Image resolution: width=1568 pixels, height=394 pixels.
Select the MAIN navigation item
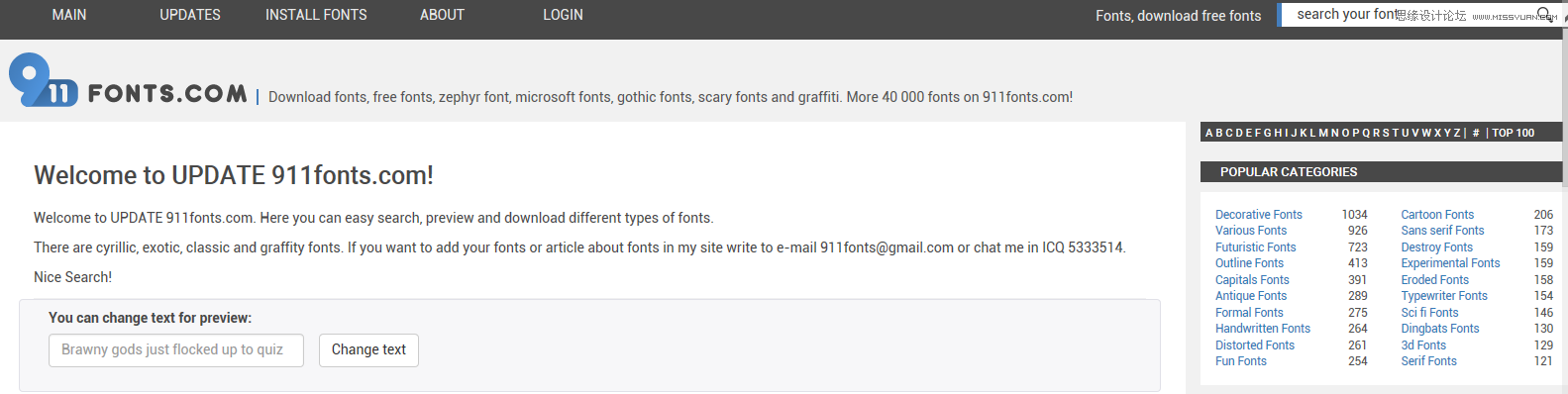click(69, 15)
